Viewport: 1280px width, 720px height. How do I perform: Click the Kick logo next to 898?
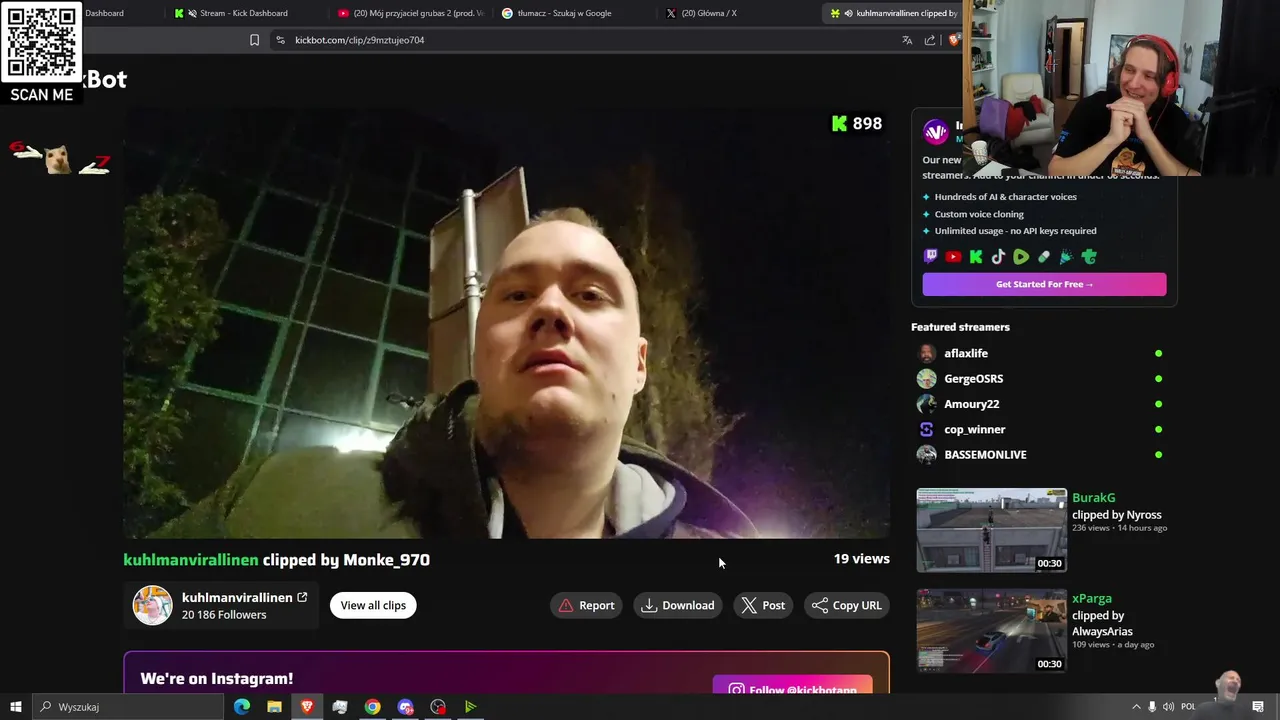point(839,123)
